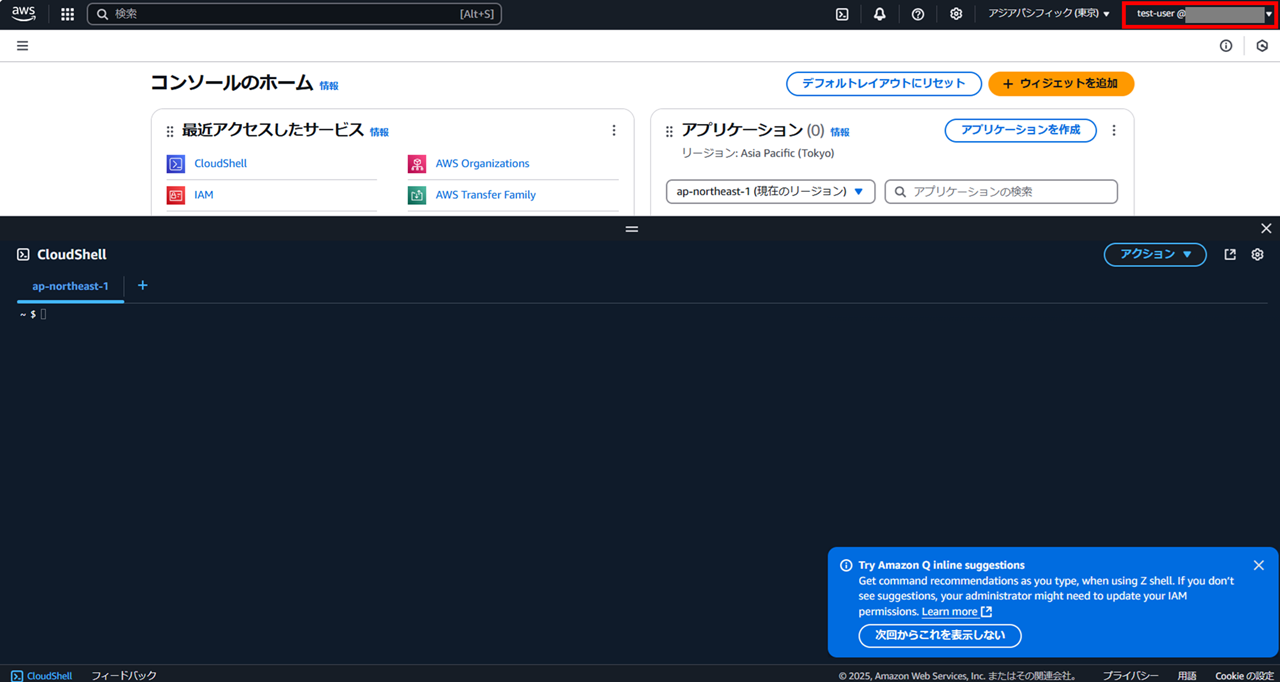Open フィードバック in the footer
This screenshot has width=1280, height=682.
[x=124, y=676]
